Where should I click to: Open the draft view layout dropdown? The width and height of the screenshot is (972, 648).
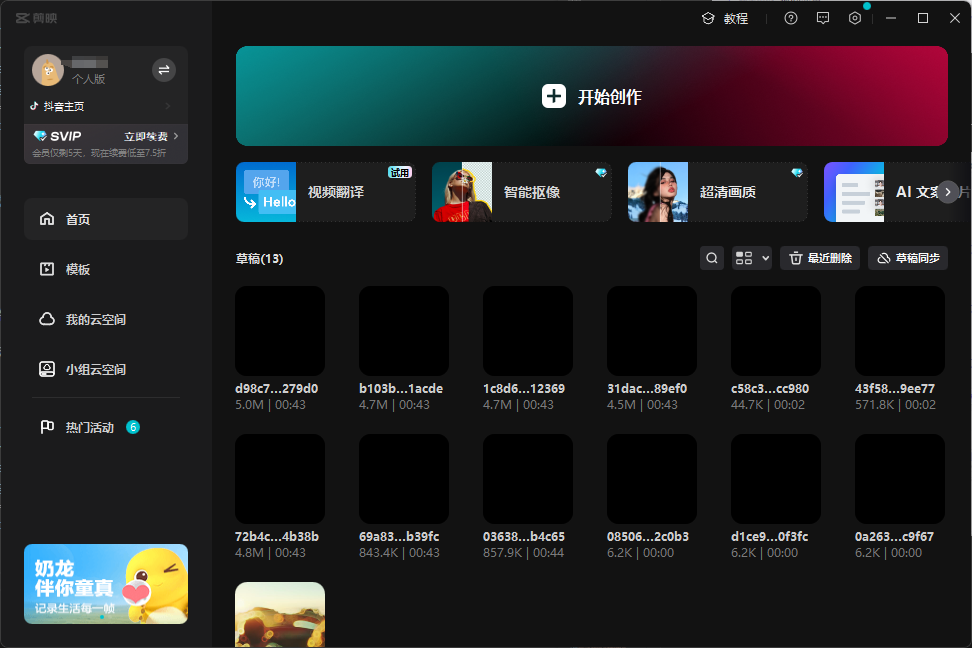[752, 258]
